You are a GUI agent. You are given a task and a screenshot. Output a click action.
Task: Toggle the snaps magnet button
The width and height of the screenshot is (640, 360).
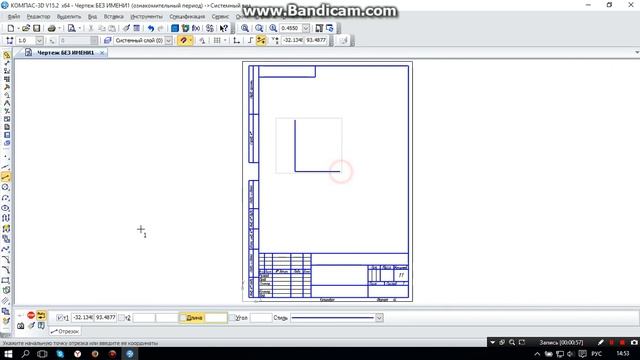tap(183, 40)
